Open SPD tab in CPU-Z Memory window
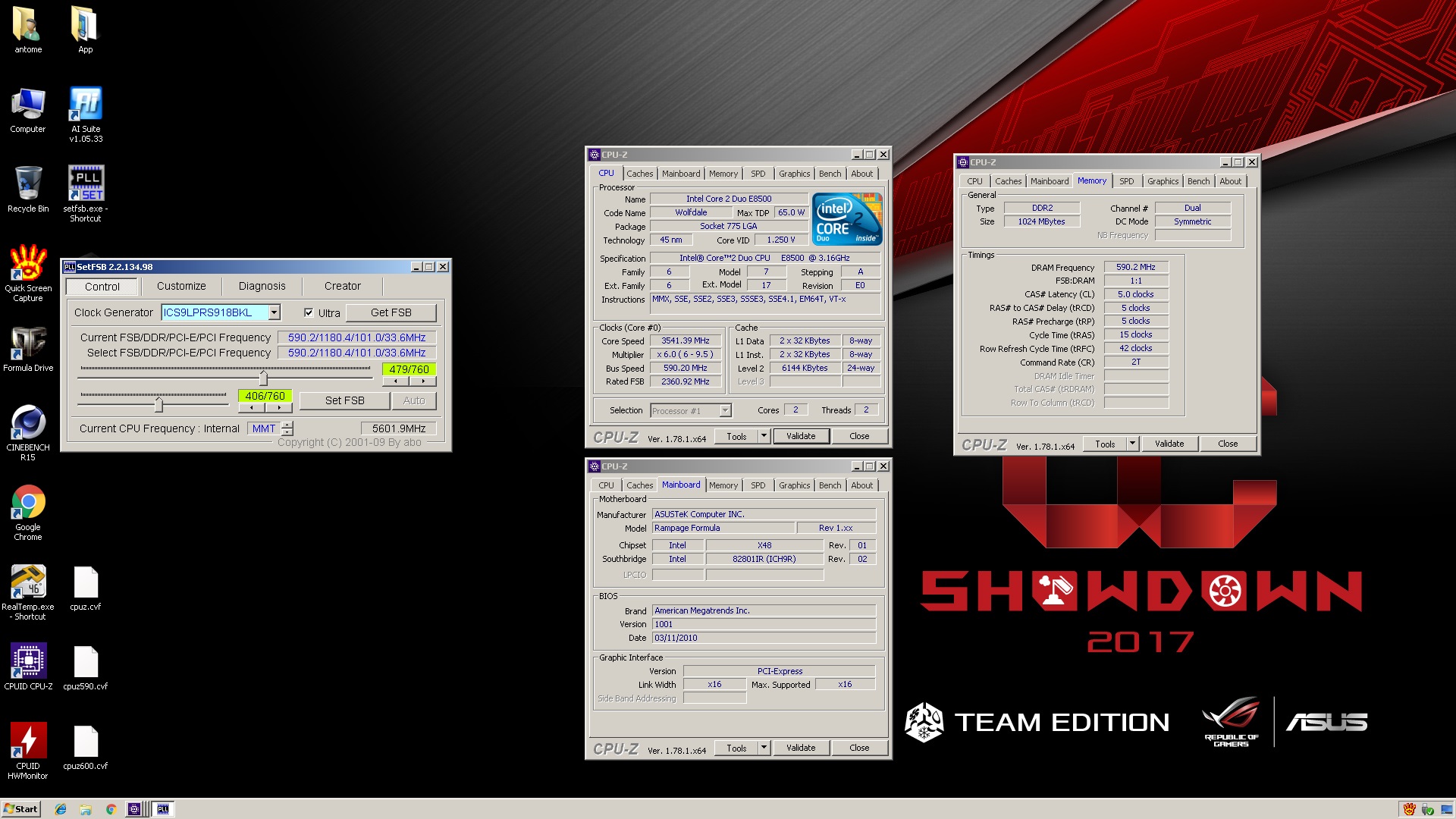The width and height of the screenshot is (1456, 819). click(x=1126, y=181)
